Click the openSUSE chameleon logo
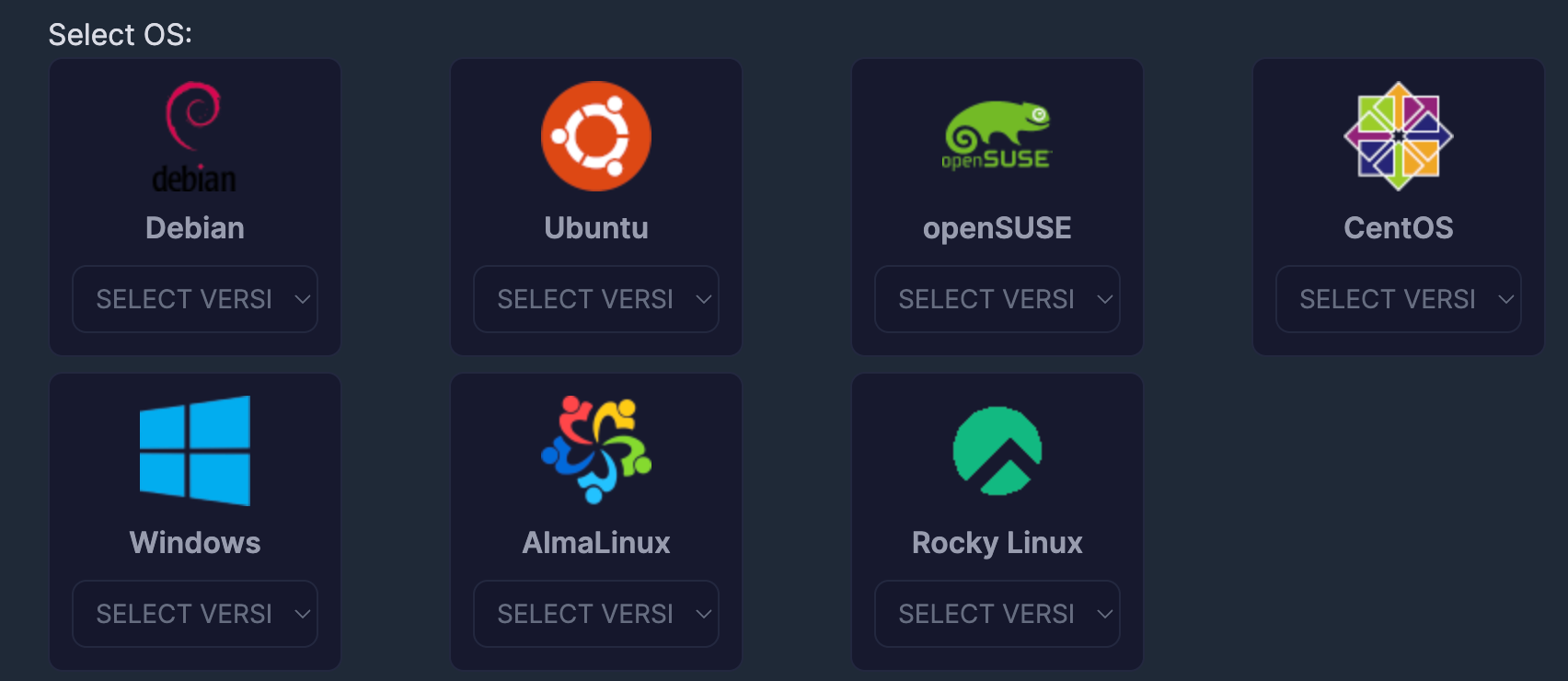This screenshot has width=1568, height=681. [997, 136]
